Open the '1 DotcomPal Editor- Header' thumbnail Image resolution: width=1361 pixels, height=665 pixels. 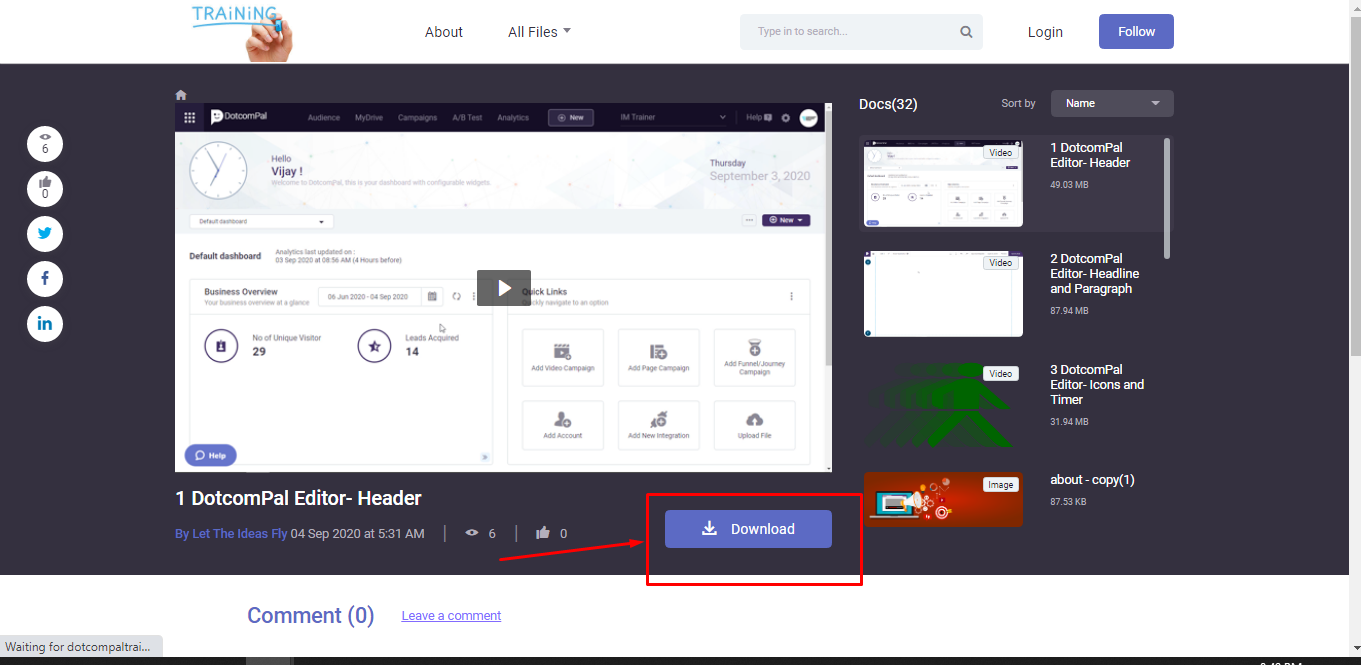tap(943, 184)
